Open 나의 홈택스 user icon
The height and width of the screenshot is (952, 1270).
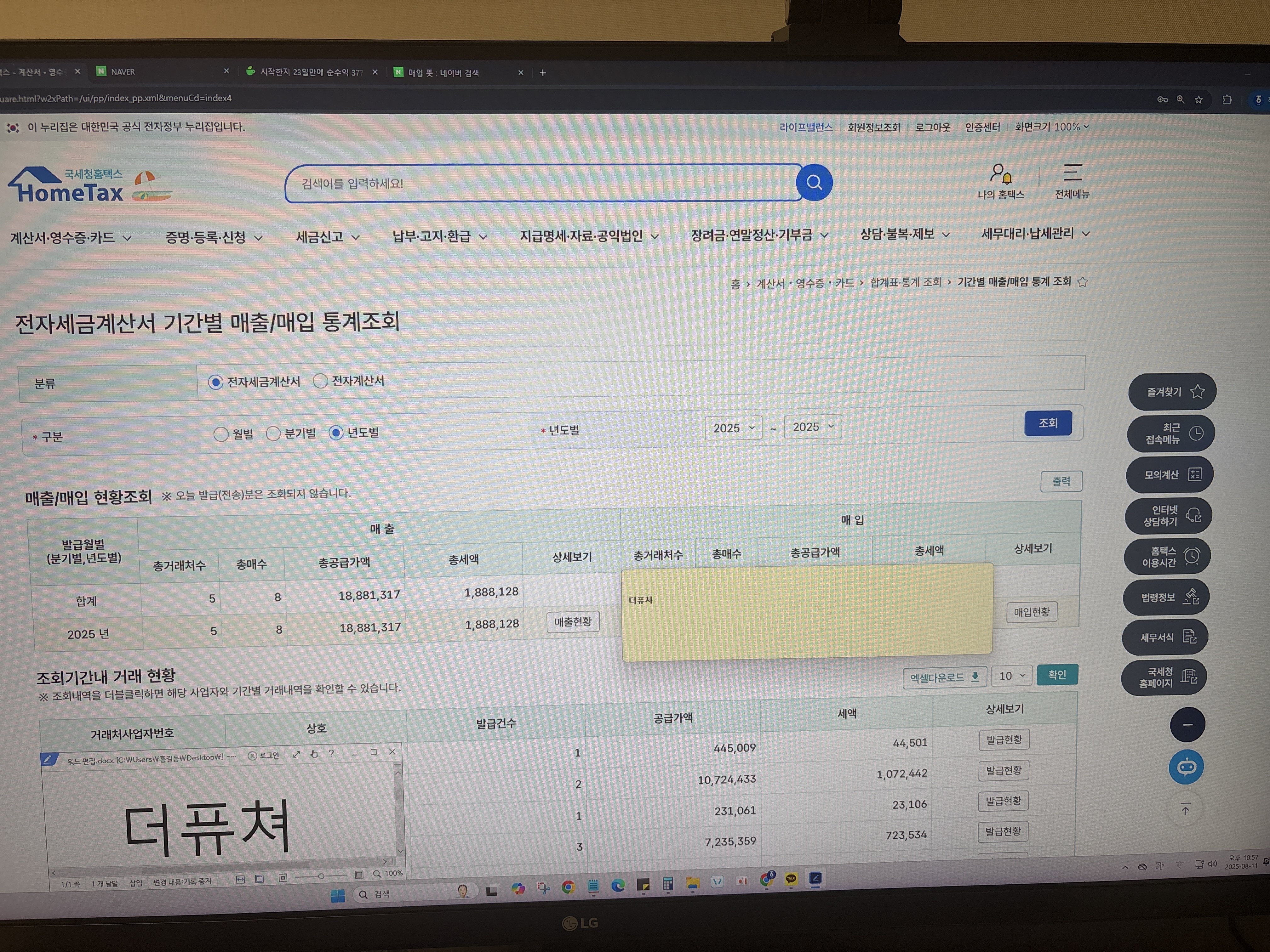coord(1001,181)
